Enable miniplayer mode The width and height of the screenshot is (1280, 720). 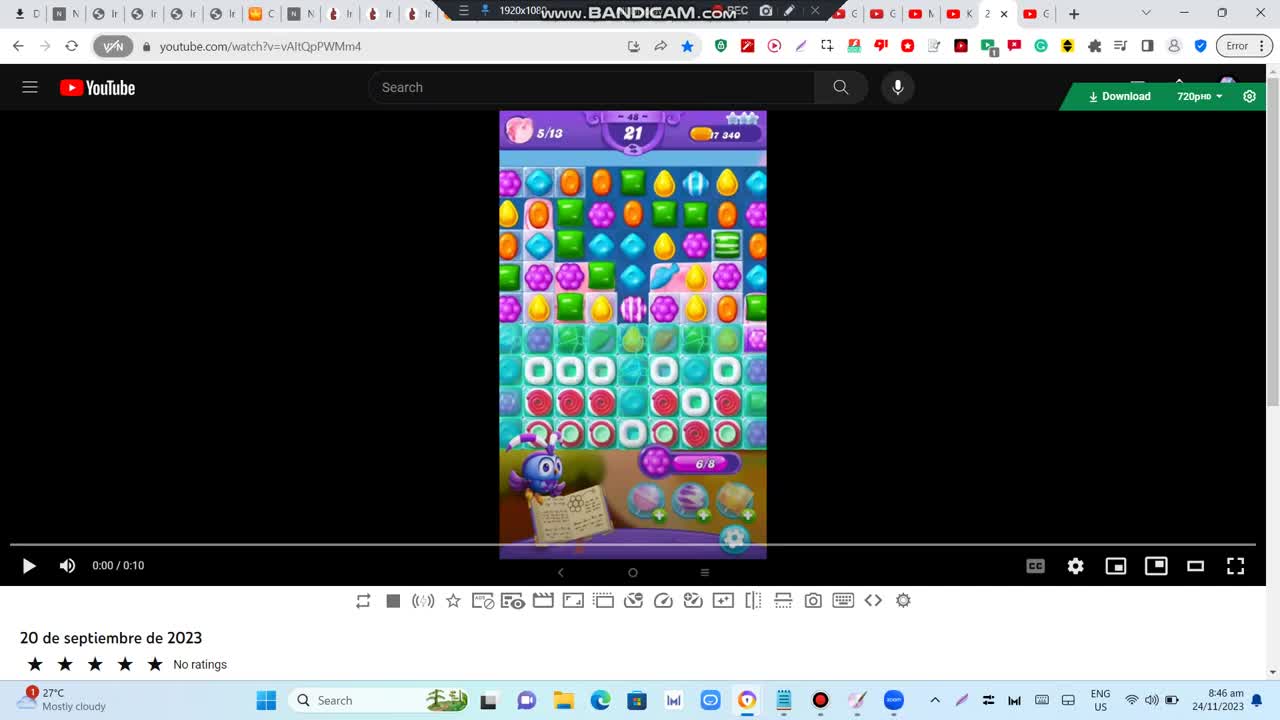[1116, 566]
